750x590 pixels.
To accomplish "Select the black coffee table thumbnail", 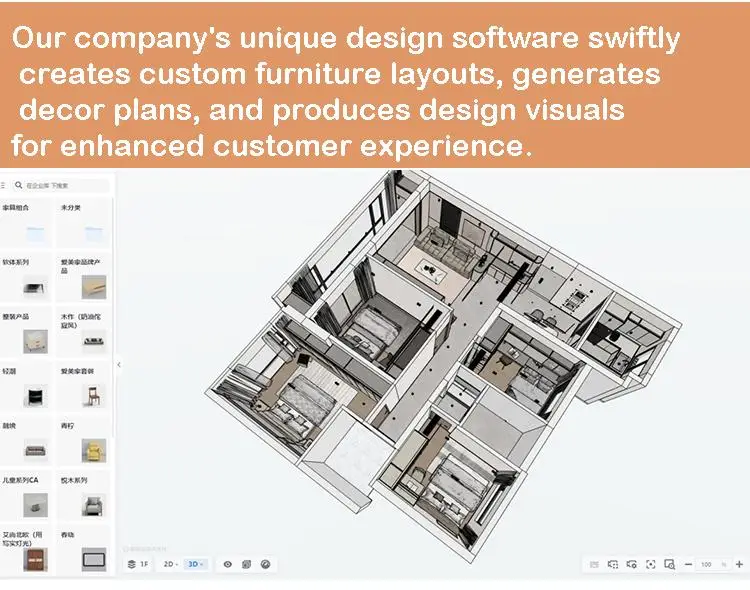I will tap(35, 288).
